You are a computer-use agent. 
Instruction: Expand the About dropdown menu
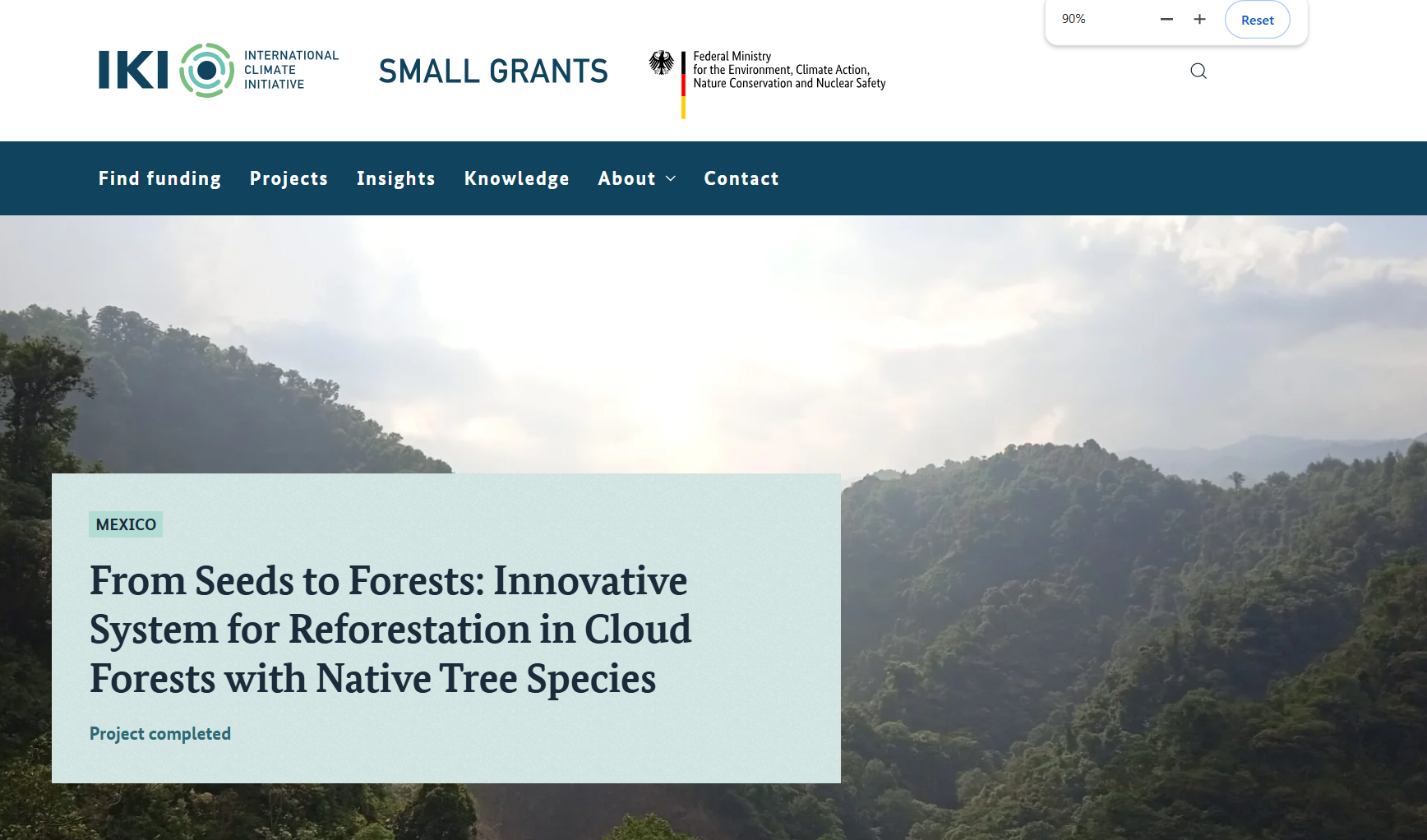click(x=637, y=178)
